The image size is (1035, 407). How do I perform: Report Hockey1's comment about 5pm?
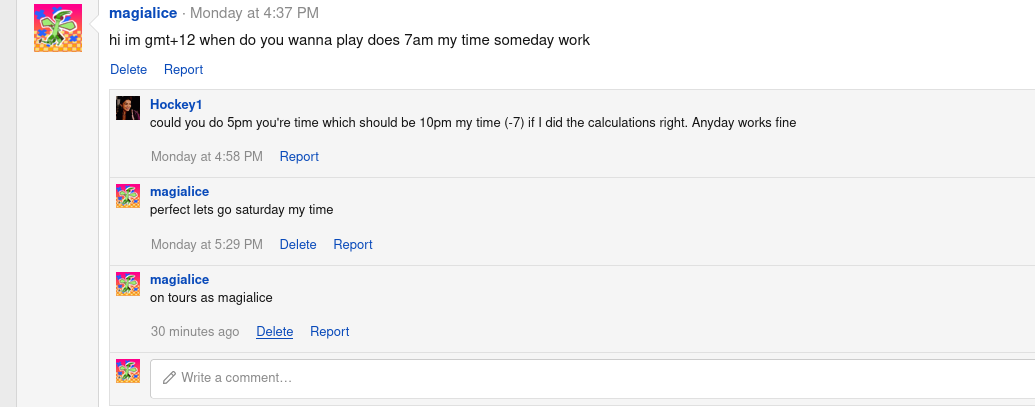click(x=299, y=156)
